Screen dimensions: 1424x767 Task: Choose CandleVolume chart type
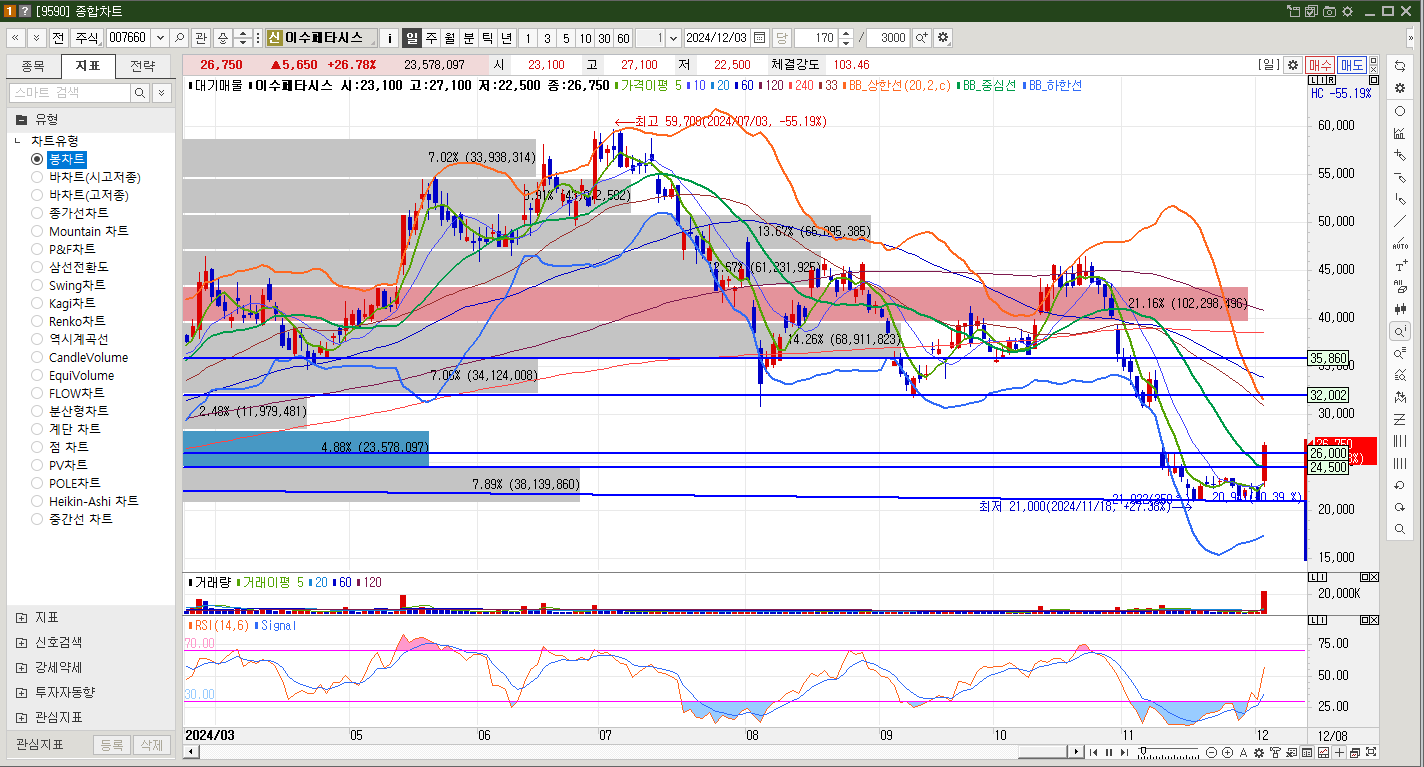[x=37, y=357]
